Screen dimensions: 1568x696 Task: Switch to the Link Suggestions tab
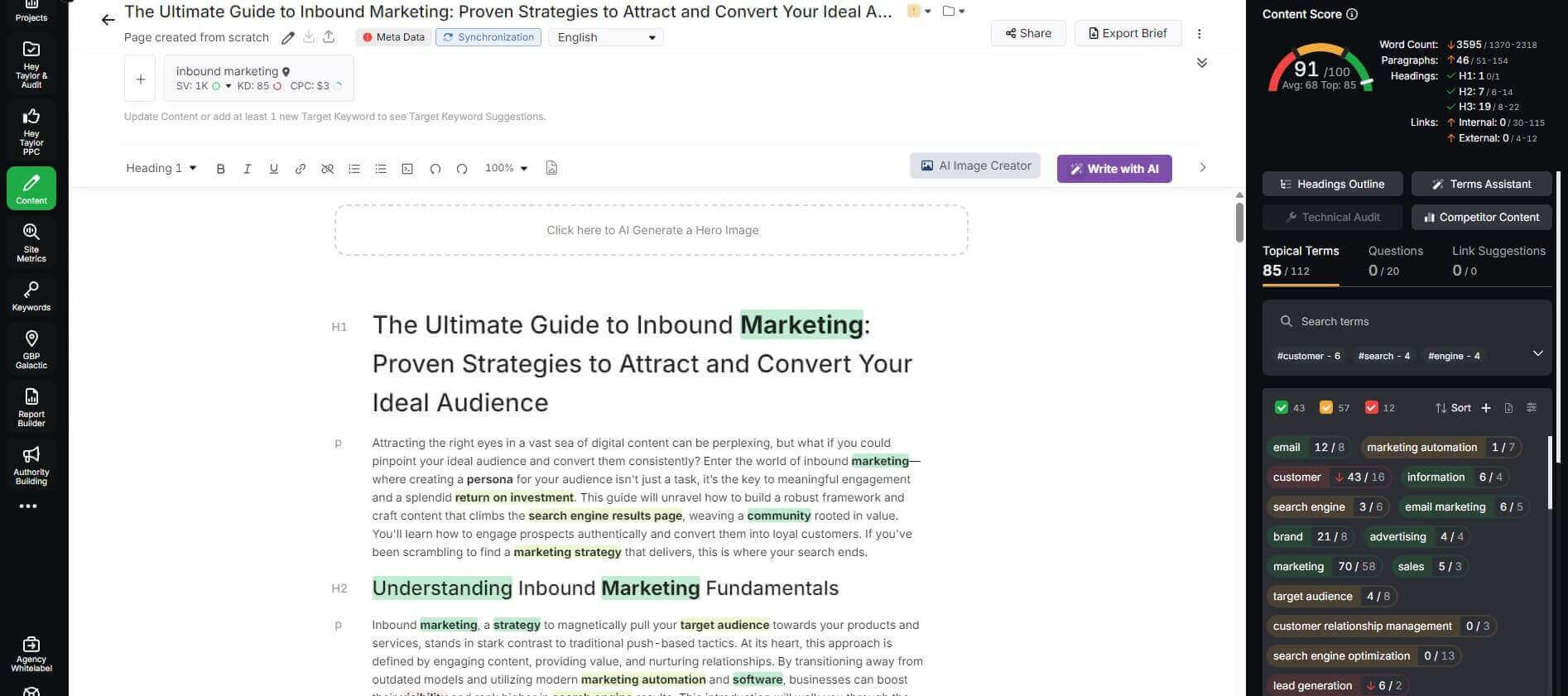[1498, 261]
